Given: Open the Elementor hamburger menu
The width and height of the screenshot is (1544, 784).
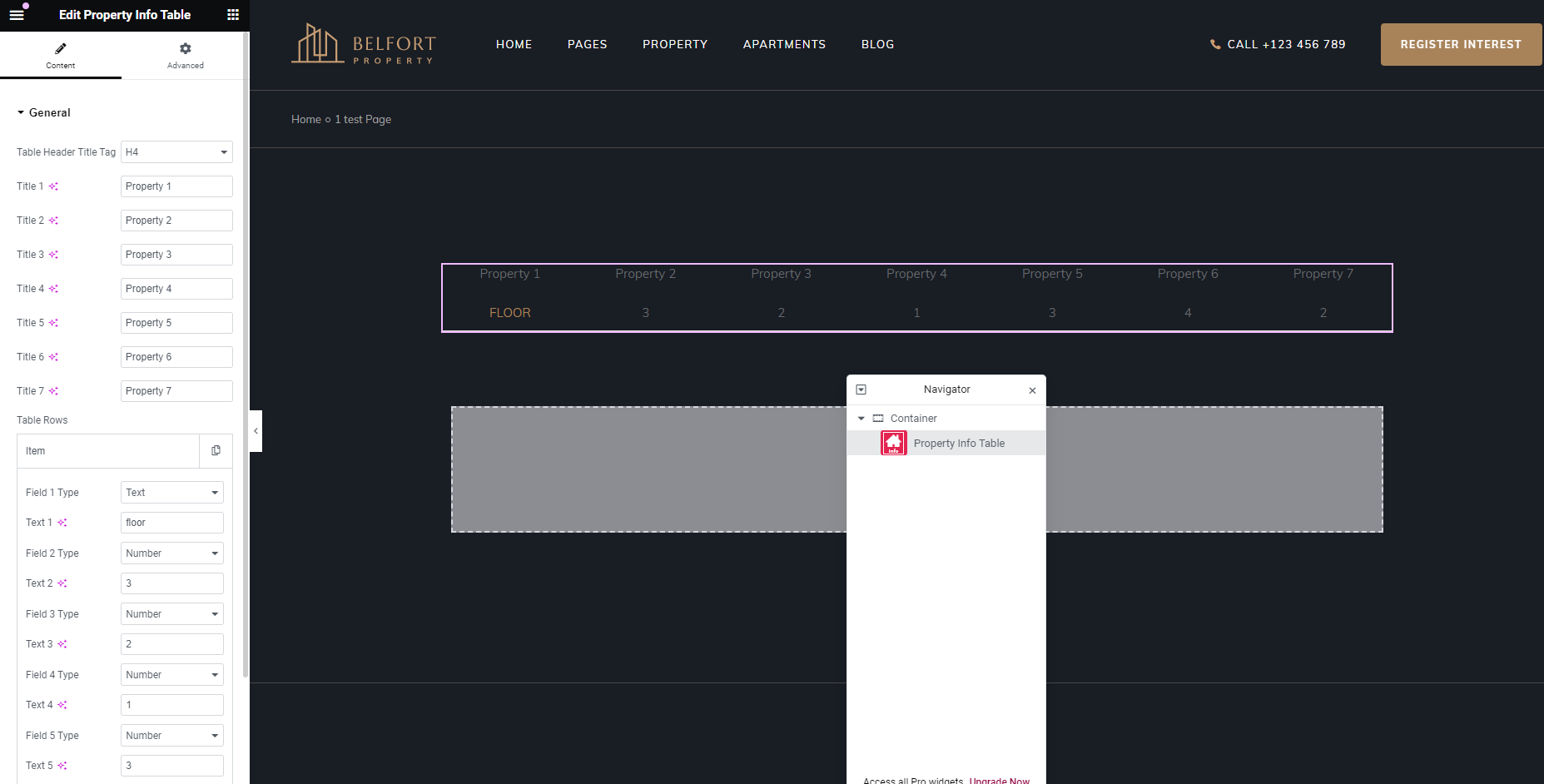Looking at the screenshot, I should pos(17,15).
